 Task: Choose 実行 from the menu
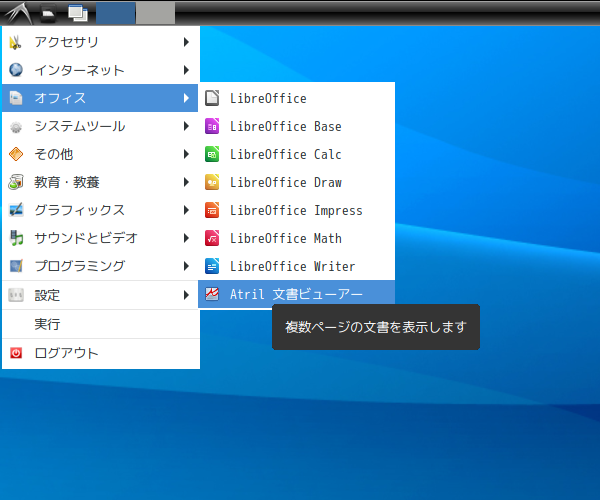(100, 324)
